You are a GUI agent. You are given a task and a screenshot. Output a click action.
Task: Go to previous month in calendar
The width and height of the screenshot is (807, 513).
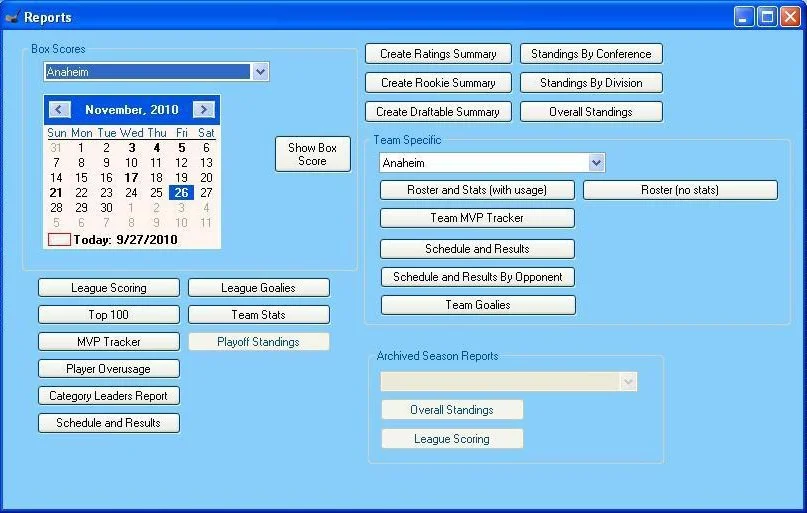click(x=59, y=110)
